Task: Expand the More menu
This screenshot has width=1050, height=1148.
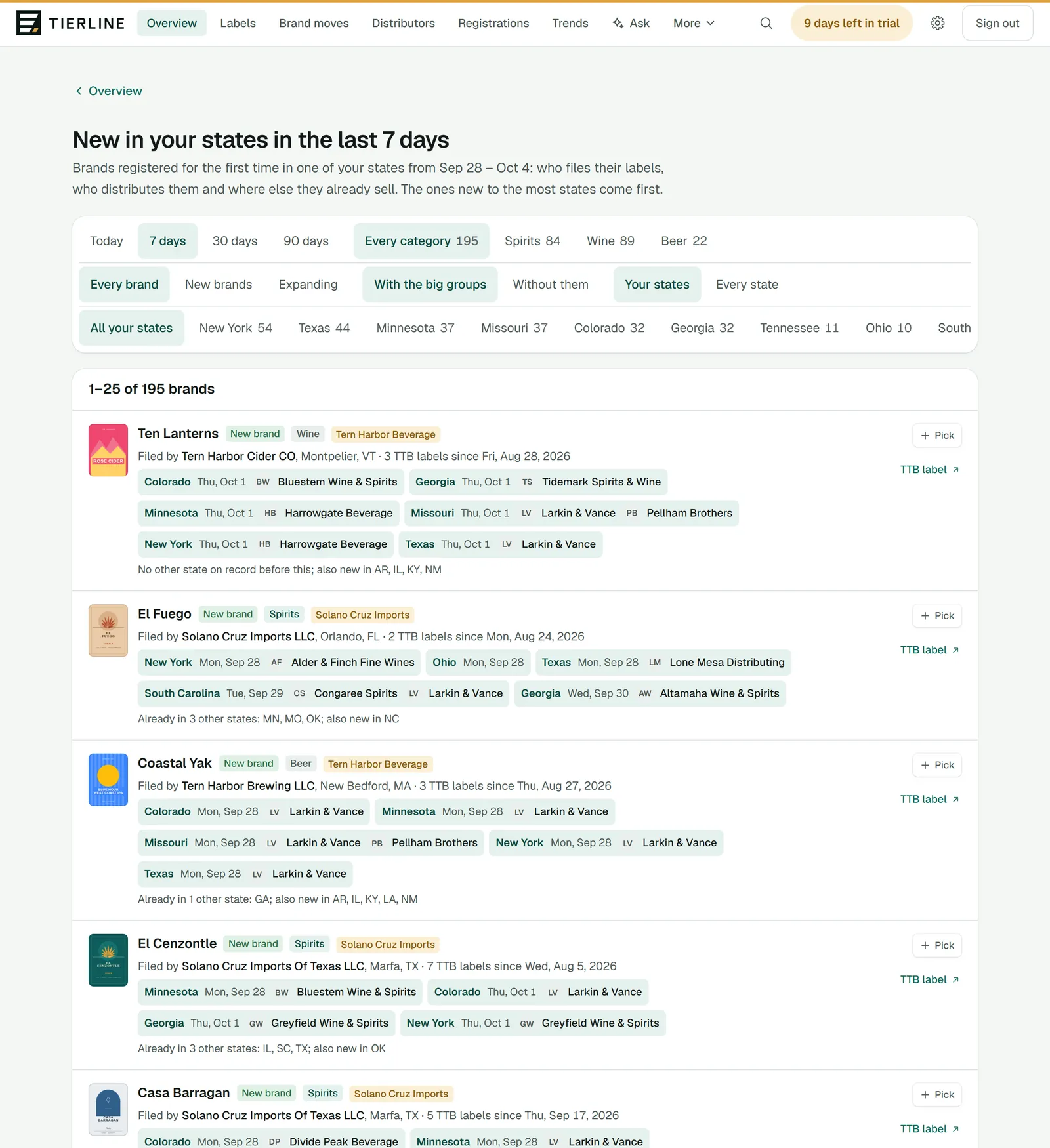Action: 694,23
